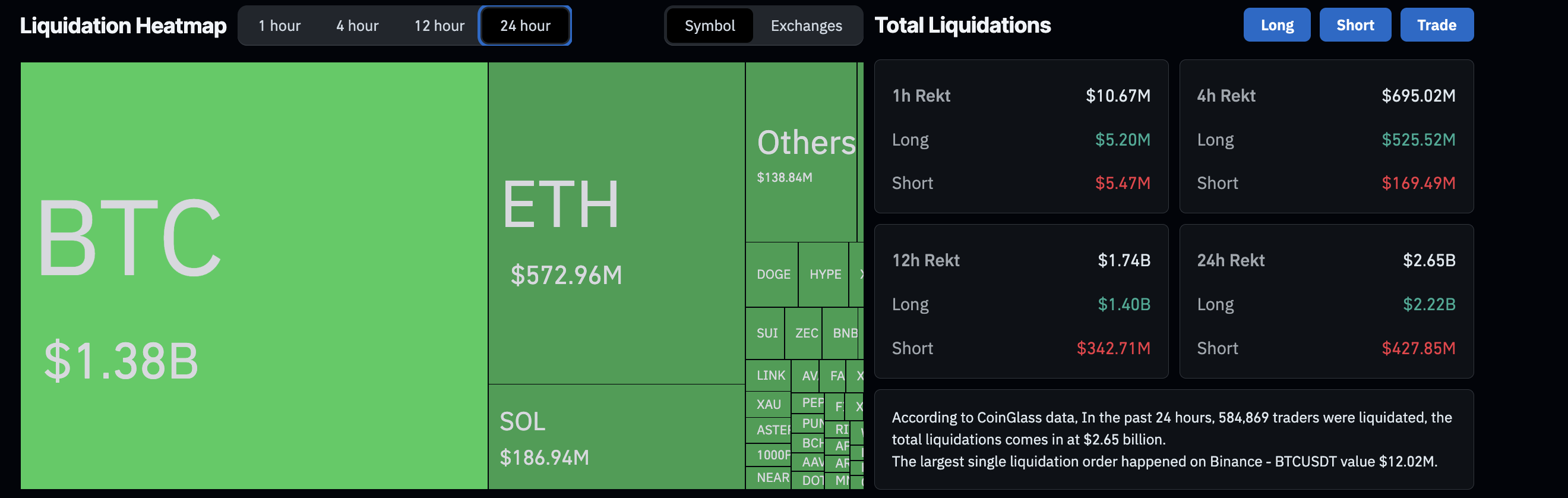Open the Others $138.84M tile

[x=801, y=152]
